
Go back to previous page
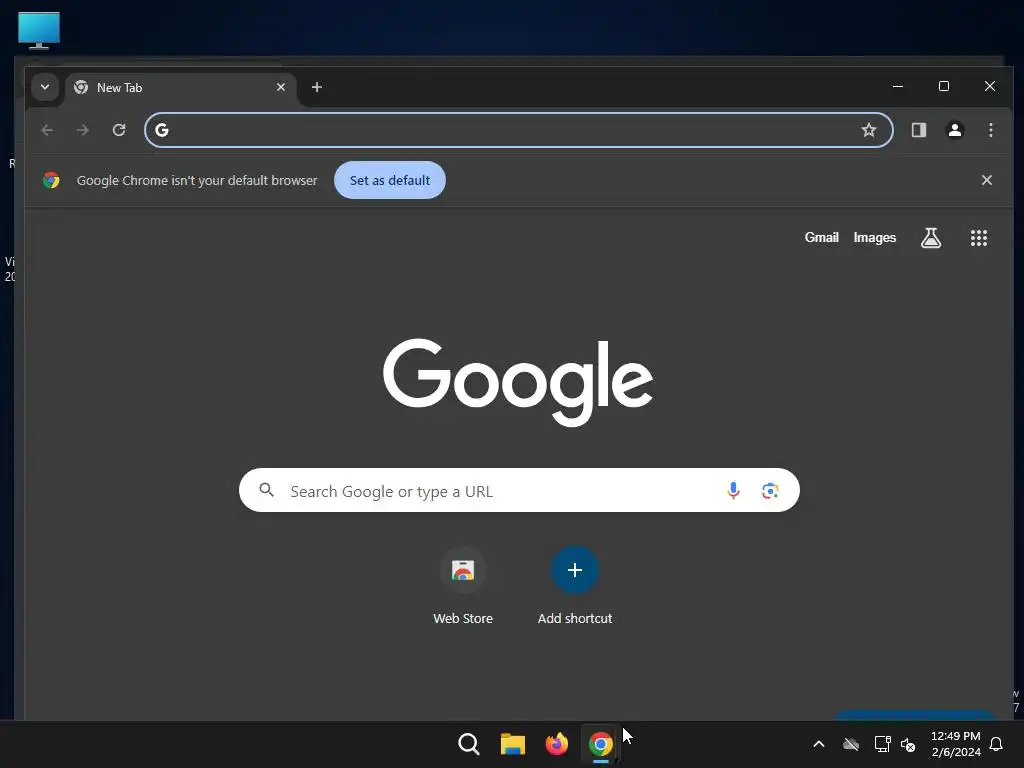pyautogui.click(x=47, y=130)
